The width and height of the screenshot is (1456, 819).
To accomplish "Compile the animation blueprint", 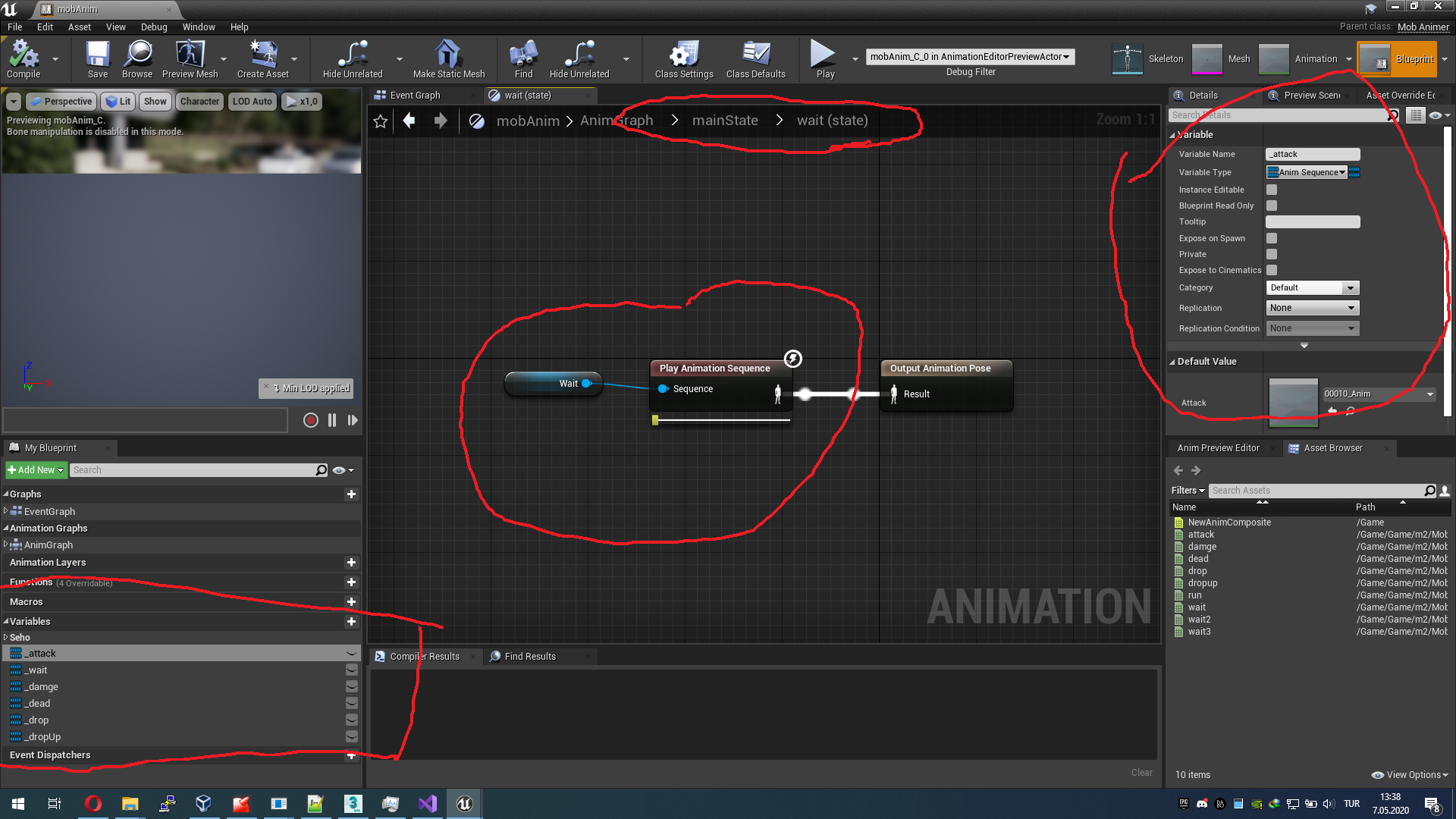I will point(24,59).
